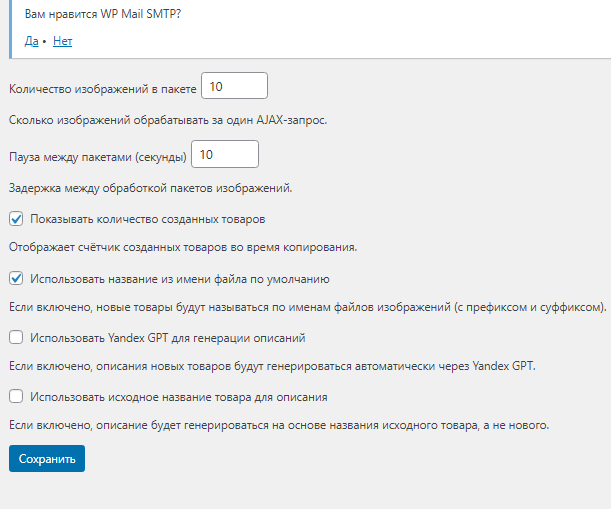Enable the "Использовать Yandex GPT" checkbox
611x509 pixels.
(x=16, y=338)
